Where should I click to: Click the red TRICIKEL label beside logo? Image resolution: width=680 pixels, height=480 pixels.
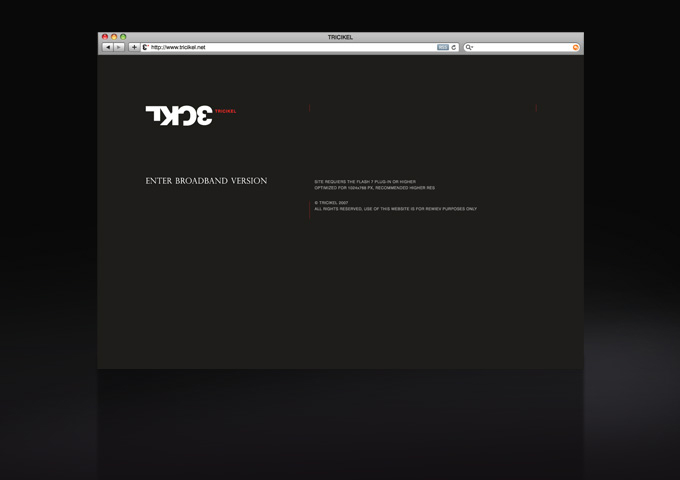click(x=226, y=111)
